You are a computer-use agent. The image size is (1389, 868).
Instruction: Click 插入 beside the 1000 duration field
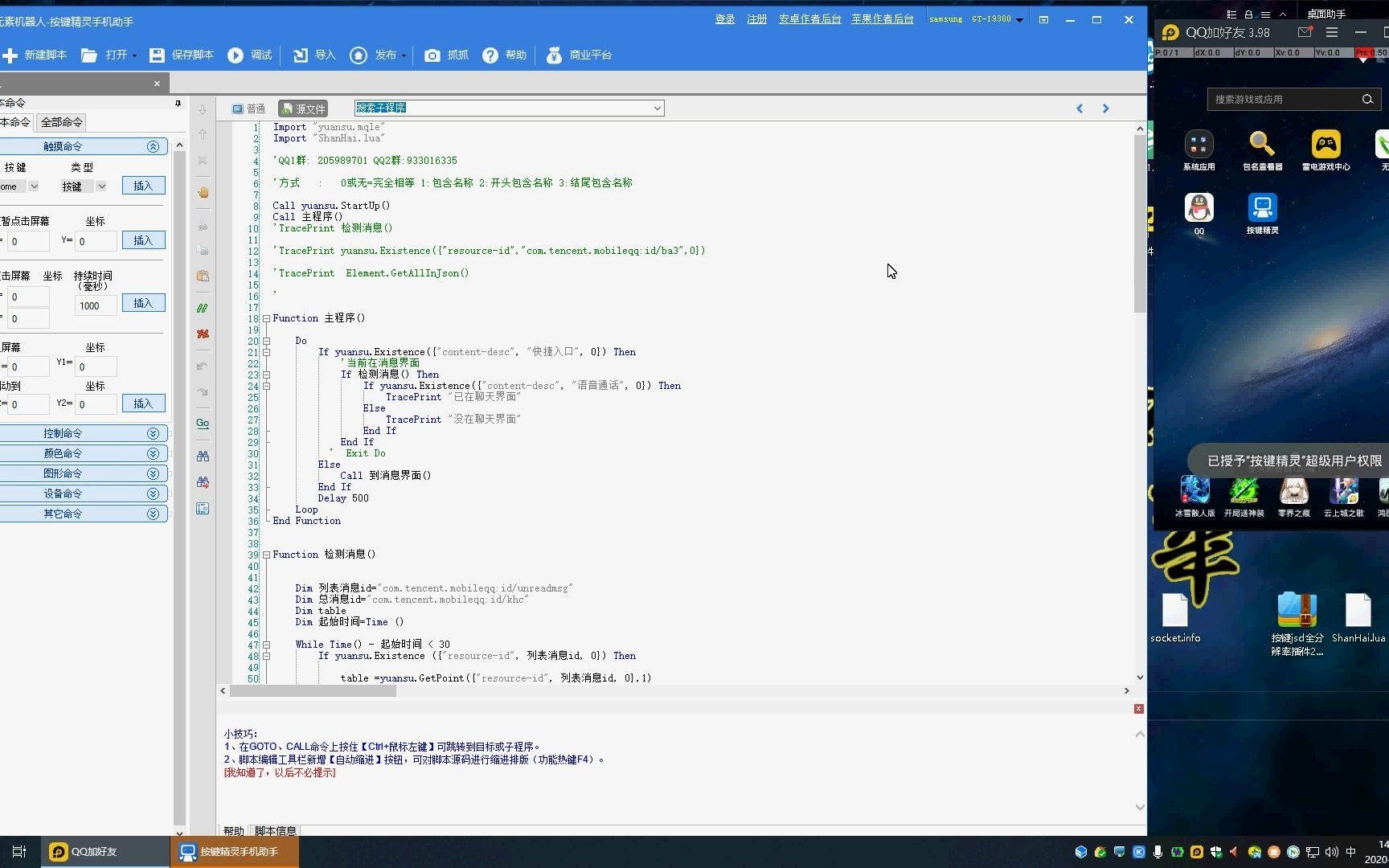[x=143, y=303]
